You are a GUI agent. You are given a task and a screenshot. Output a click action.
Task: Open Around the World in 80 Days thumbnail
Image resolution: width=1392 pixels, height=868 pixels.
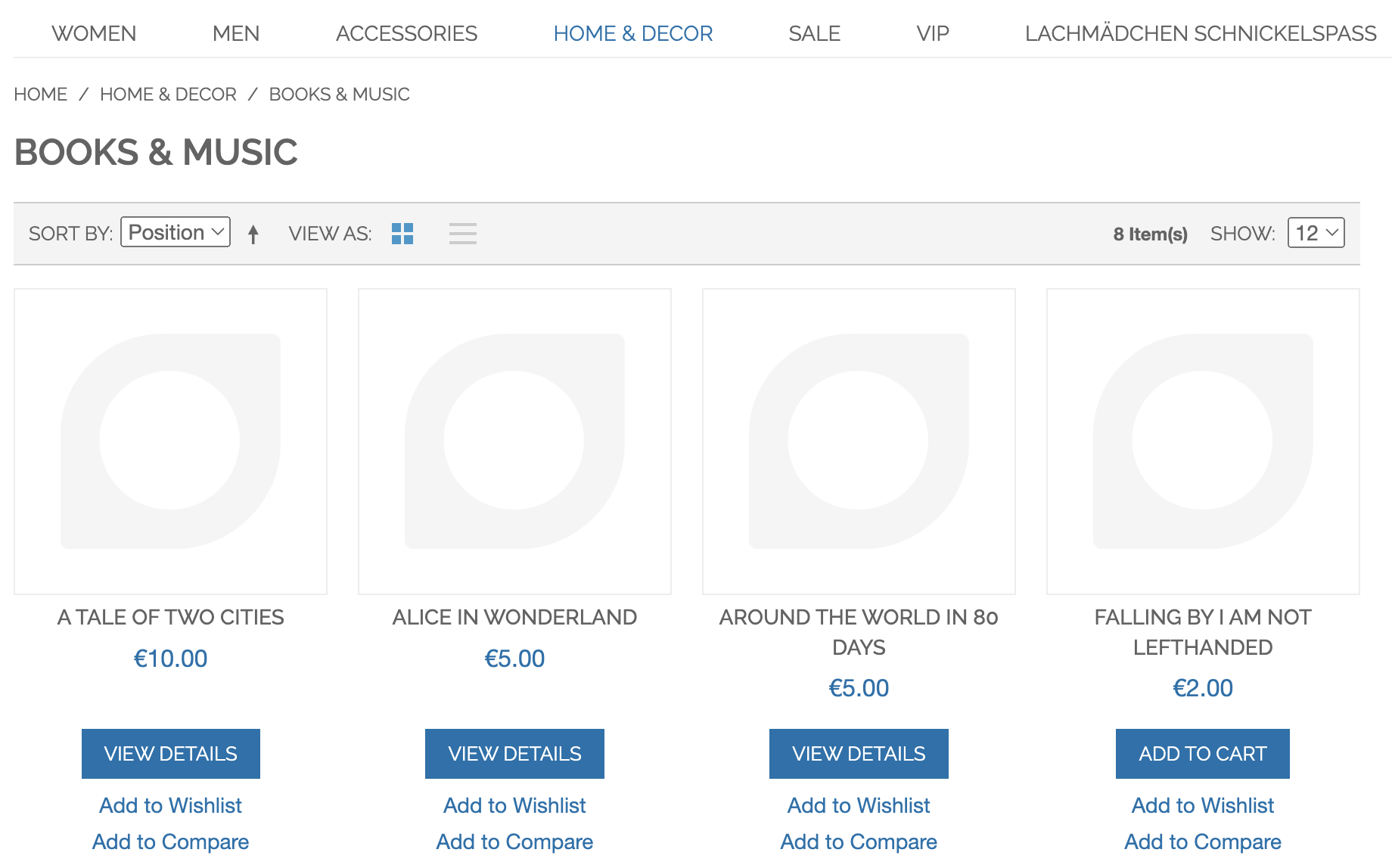[x=859, y=442]
